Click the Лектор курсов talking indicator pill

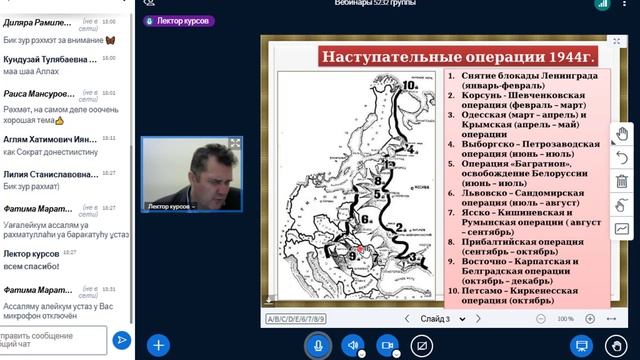[x=179, y=21]
